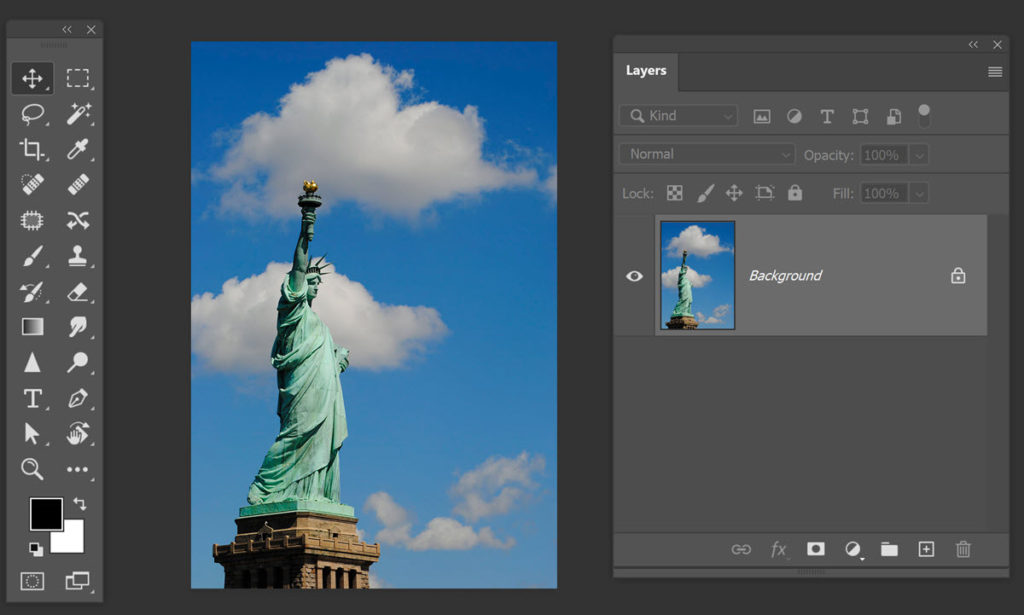
Task: Reset to default foreground and background colors
Action: 36,550
